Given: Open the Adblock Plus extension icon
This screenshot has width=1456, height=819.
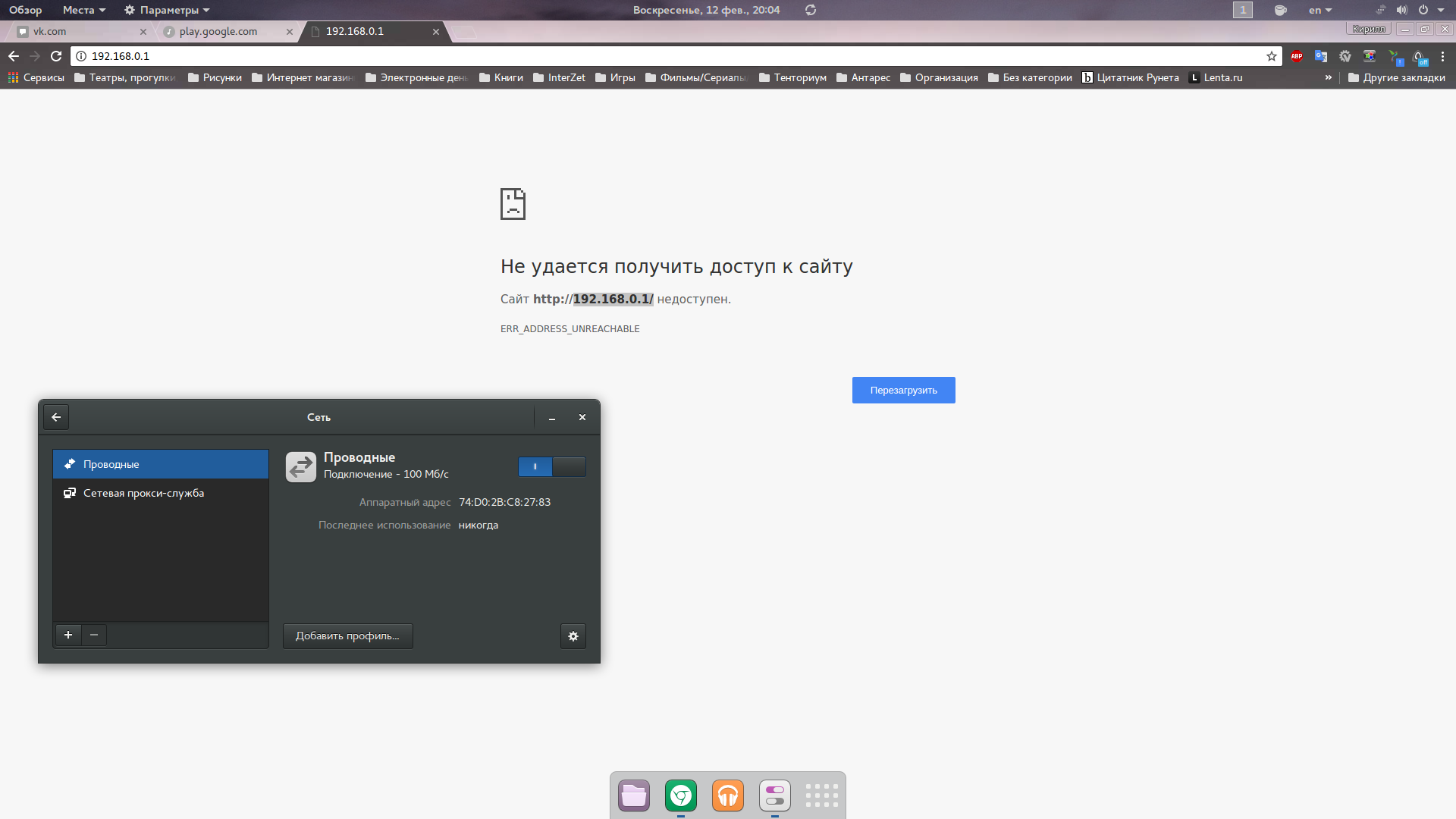Looking at the screenshot, I should point(1297,56).
